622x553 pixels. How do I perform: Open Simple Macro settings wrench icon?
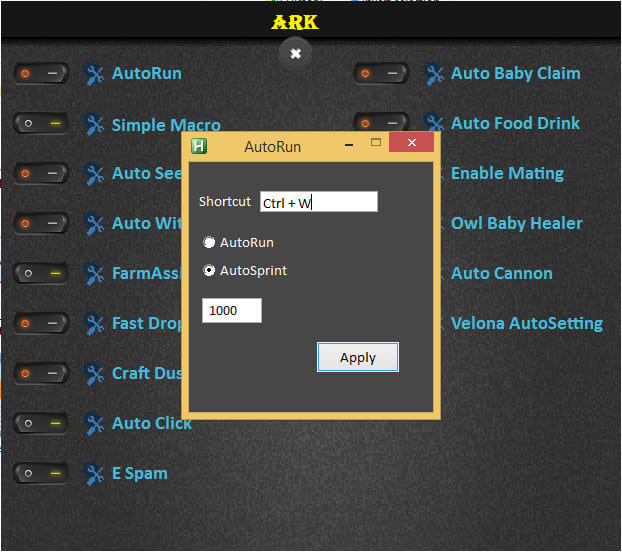pyautogui.click(x=94, y=125)
